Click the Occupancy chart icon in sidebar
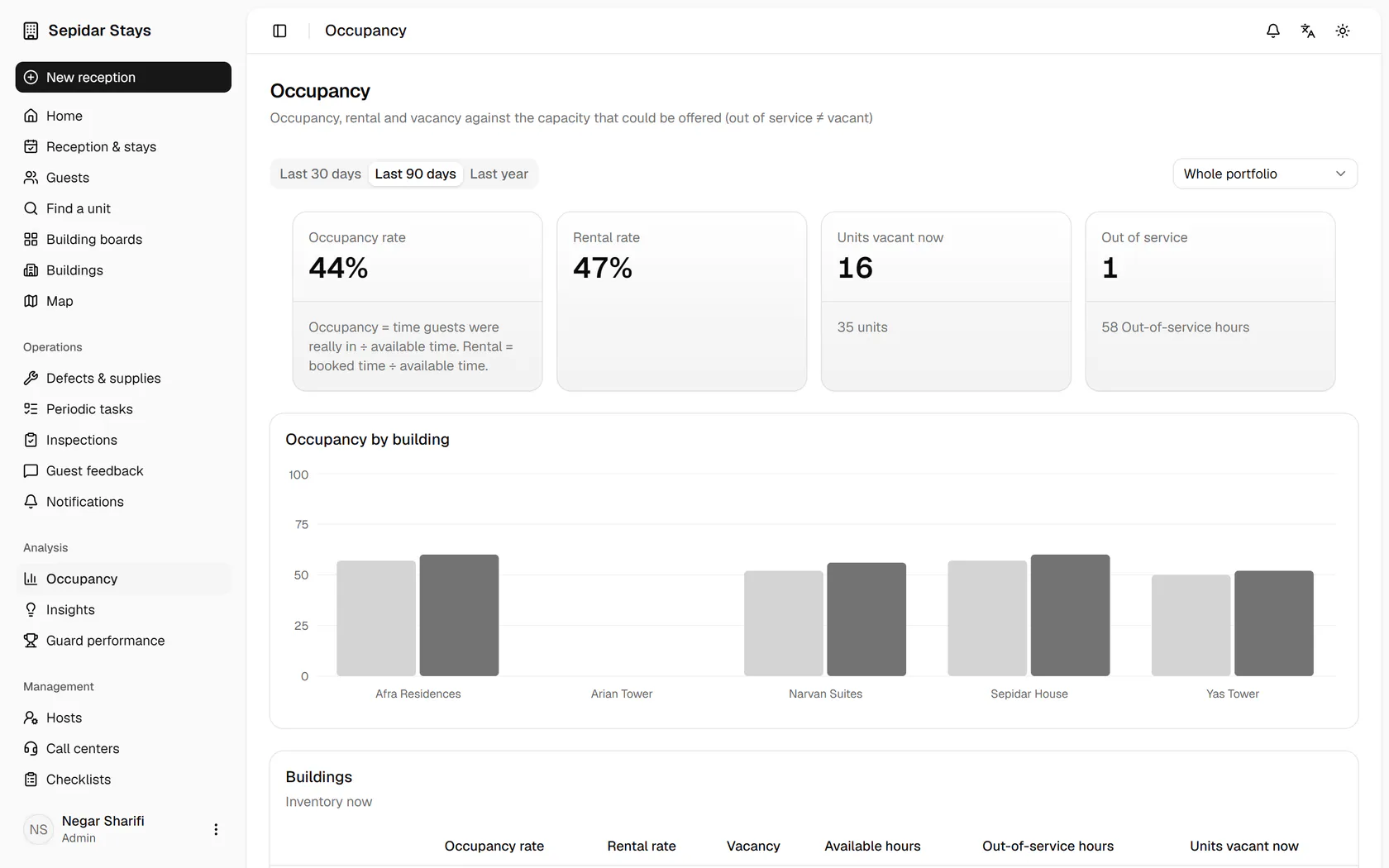The image size is (1389, 868). coord(31,579)
